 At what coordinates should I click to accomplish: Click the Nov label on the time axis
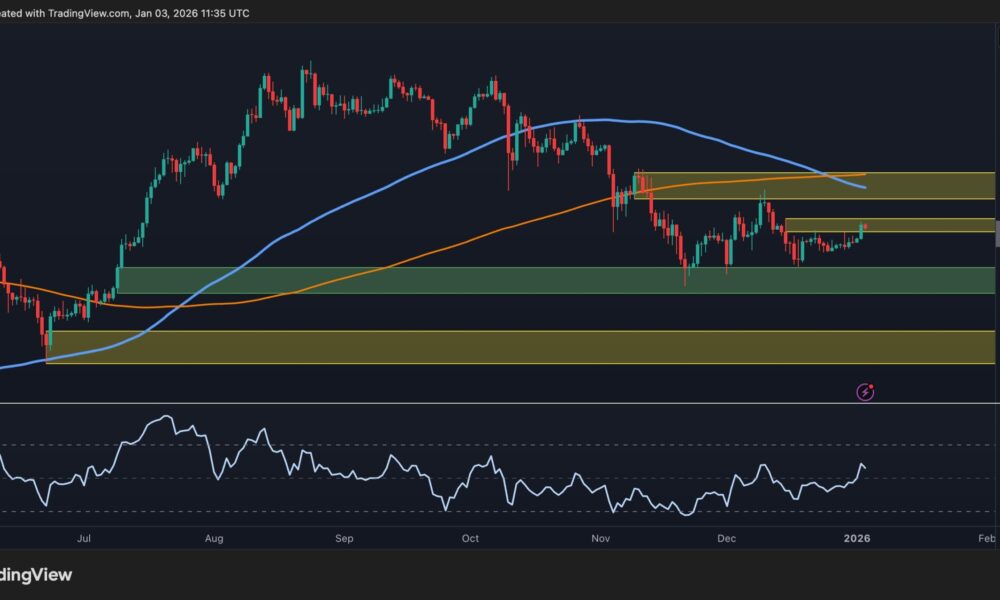(x=600, y=538)
